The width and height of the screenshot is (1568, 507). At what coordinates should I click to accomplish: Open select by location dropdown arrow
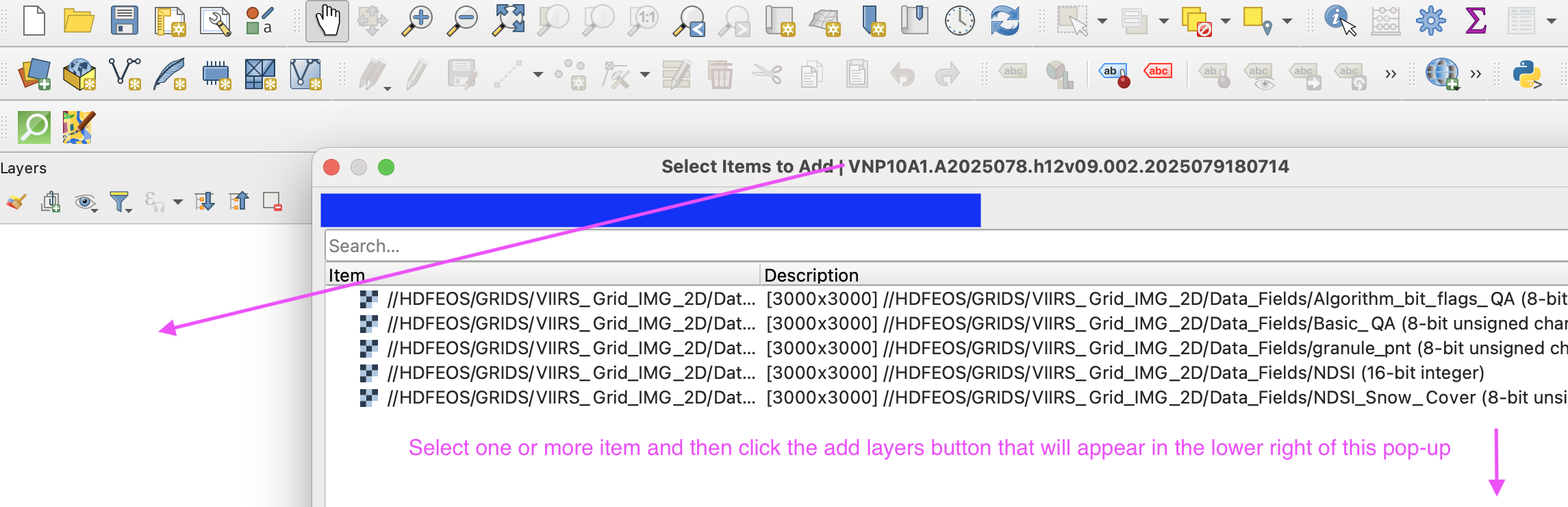1287,21
